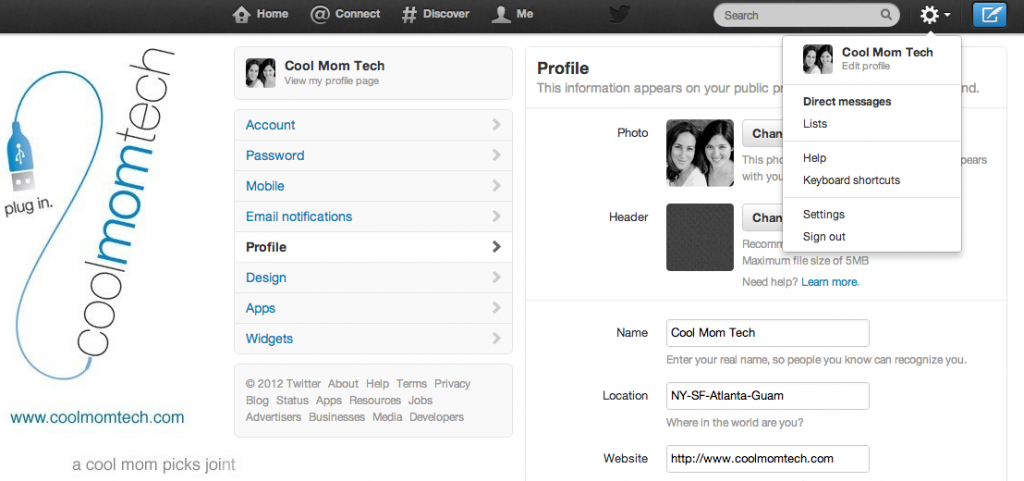Image resolution: width=1024 pixels, height=481 pixels.
Task: Click the Learn more link
Action: (x=830, y=282)
